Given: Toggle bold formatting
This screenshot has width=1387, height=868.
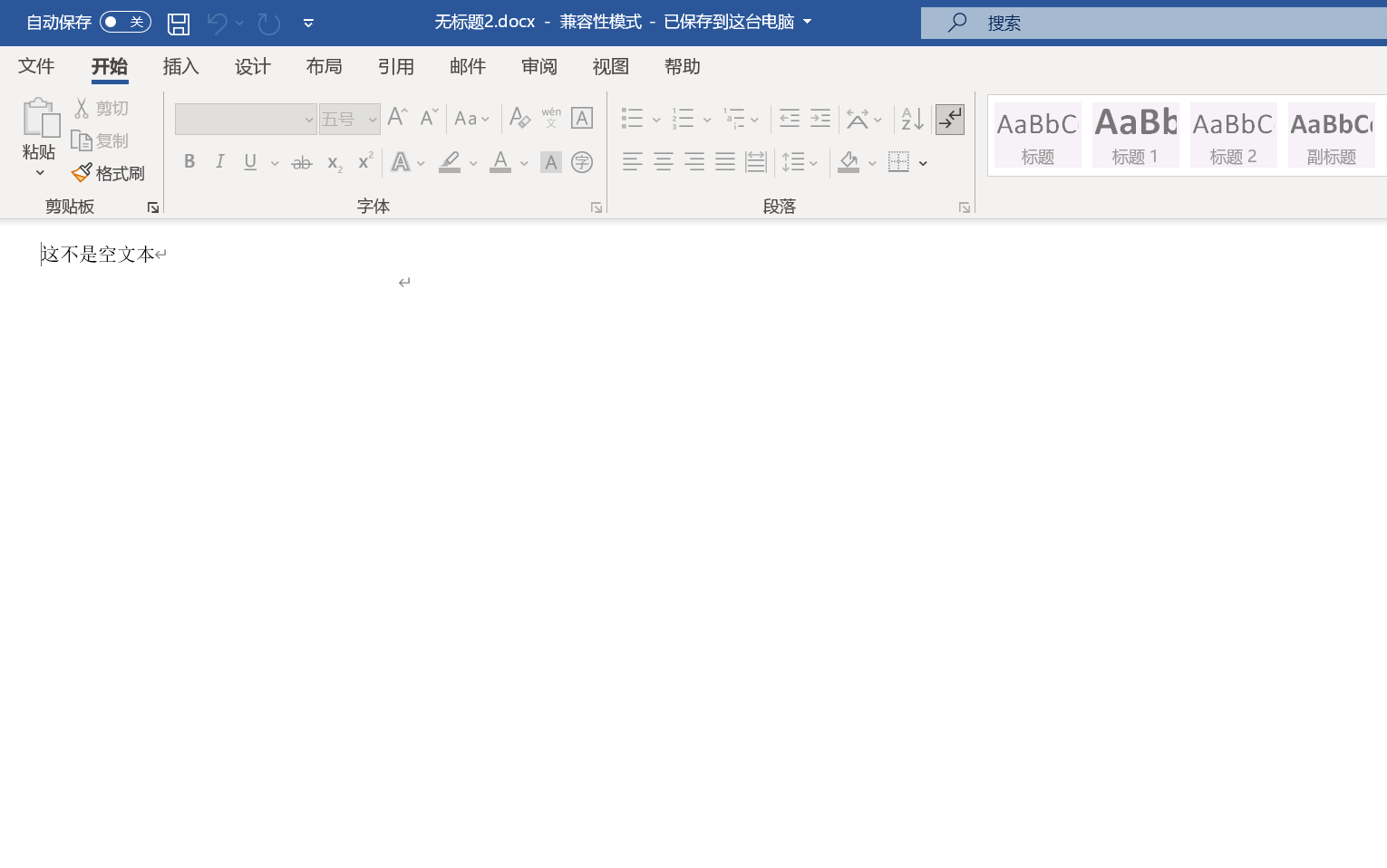Looking at the screenshot, I should [189, 162].
